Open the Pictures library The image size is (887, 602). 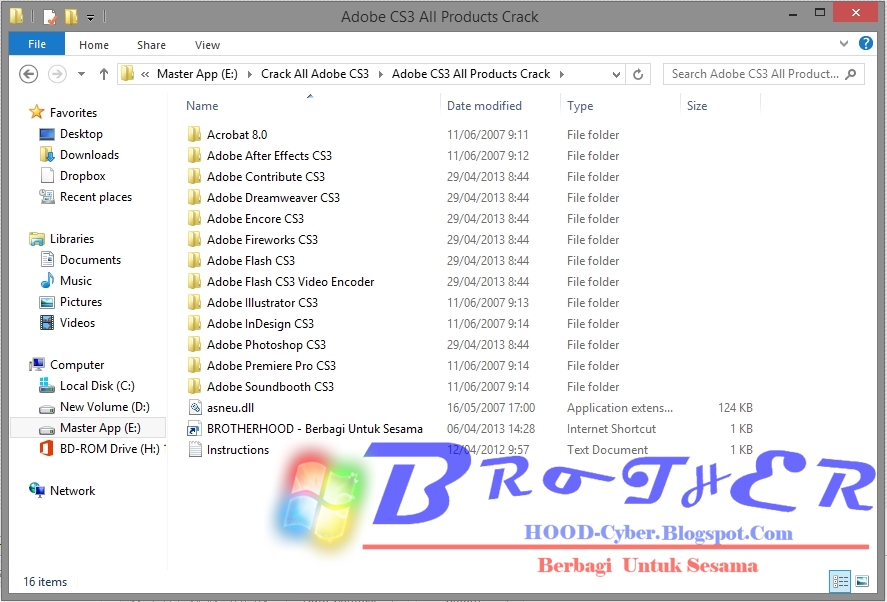pyautogui.click(x=80, y=302)
